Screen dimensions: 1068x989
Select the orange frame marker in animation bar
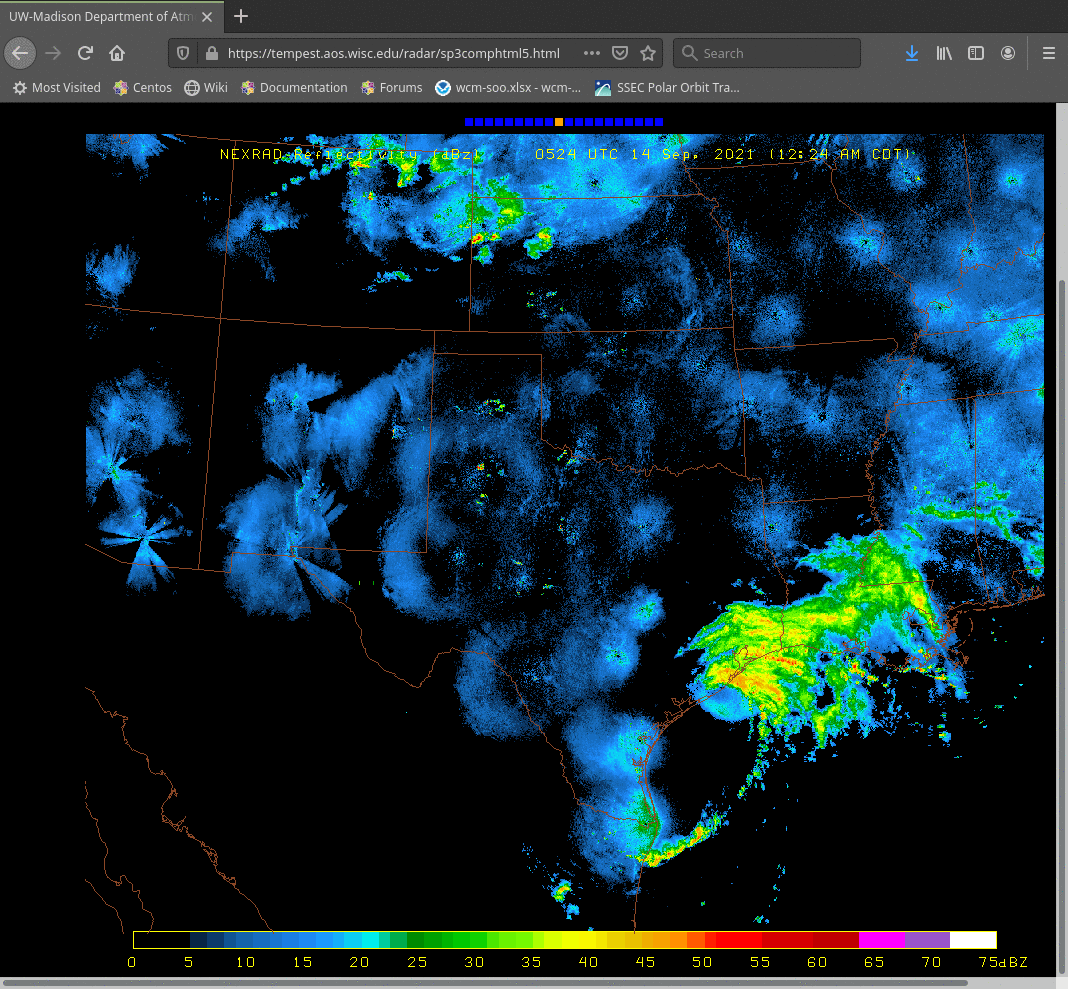pyautogui.click(x=559, y=121)
